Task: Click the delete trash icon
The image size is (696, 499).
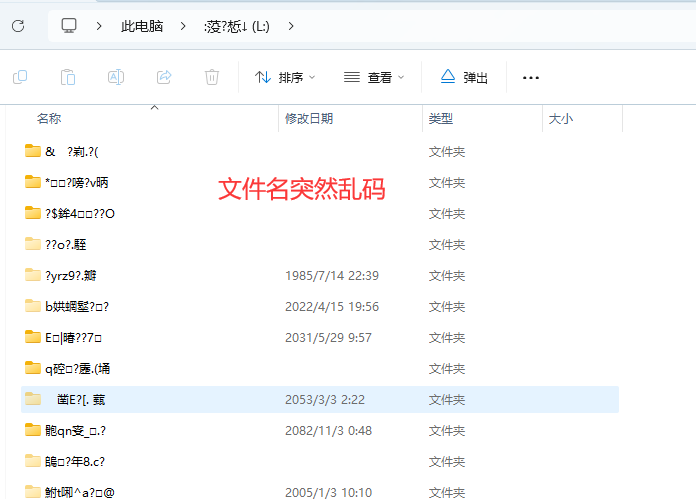Action: [212, 77]
